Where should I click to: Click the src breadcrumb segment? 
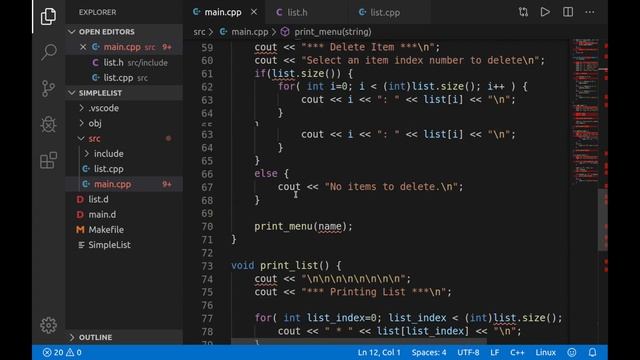199,32
